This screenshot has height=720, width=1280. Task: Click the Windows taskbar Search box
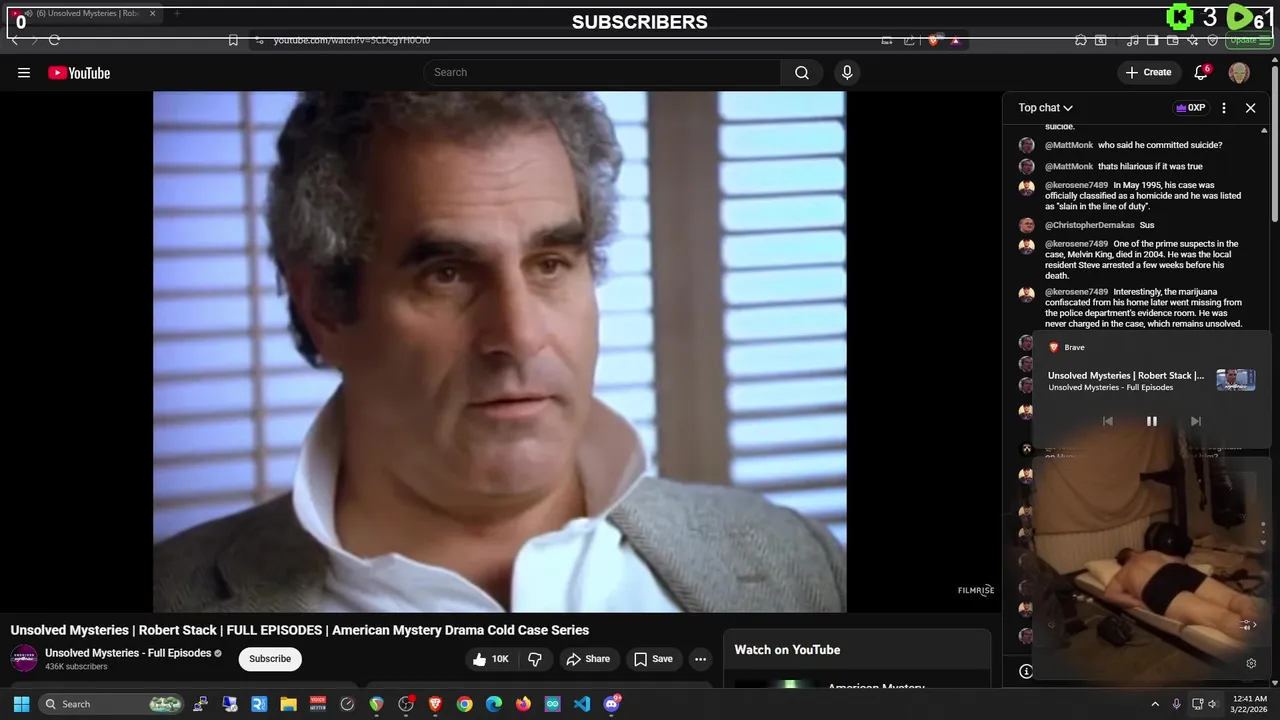111,704
